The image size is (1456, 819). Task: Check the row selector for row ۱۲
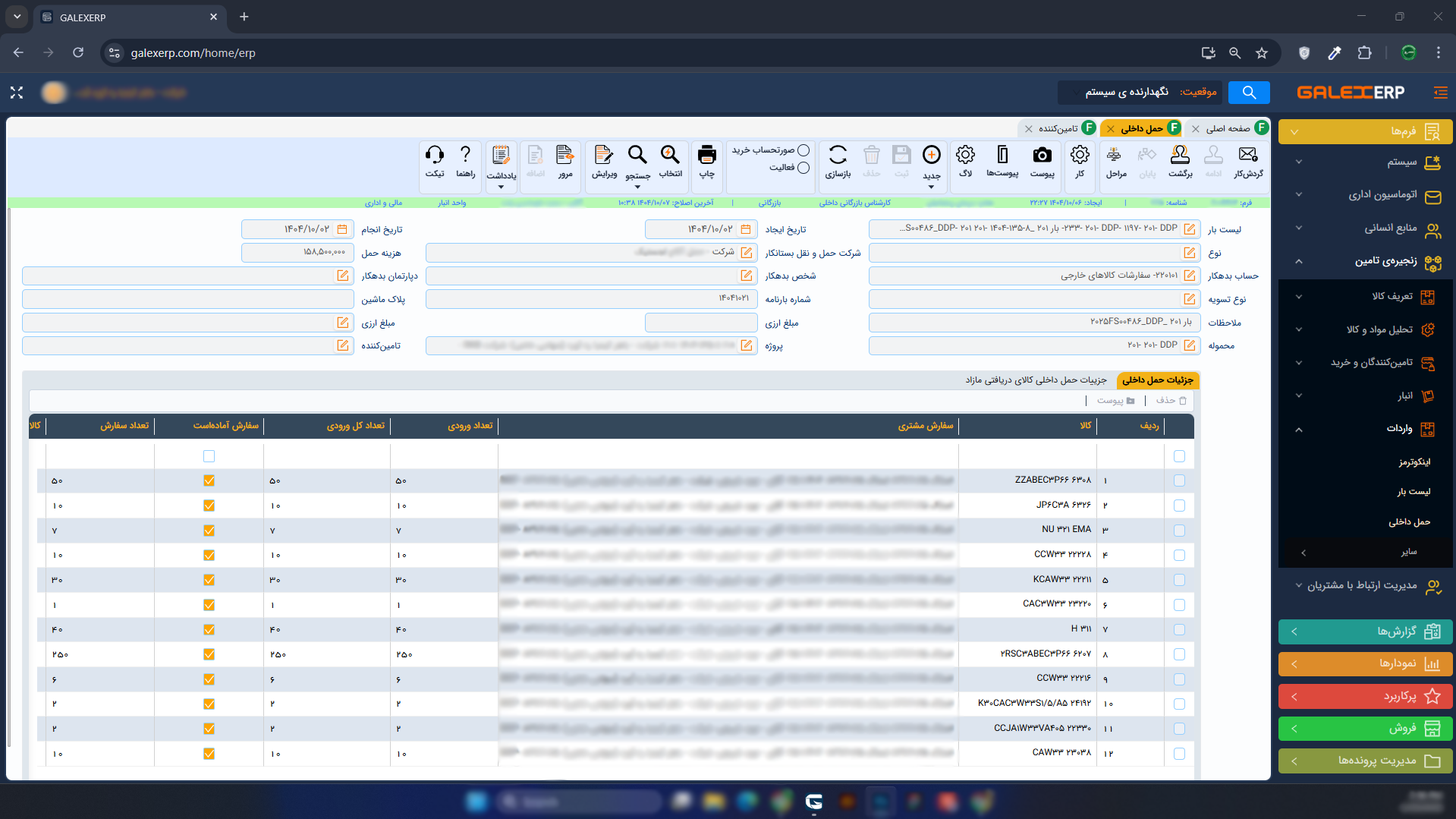[x=1179, y=754]
